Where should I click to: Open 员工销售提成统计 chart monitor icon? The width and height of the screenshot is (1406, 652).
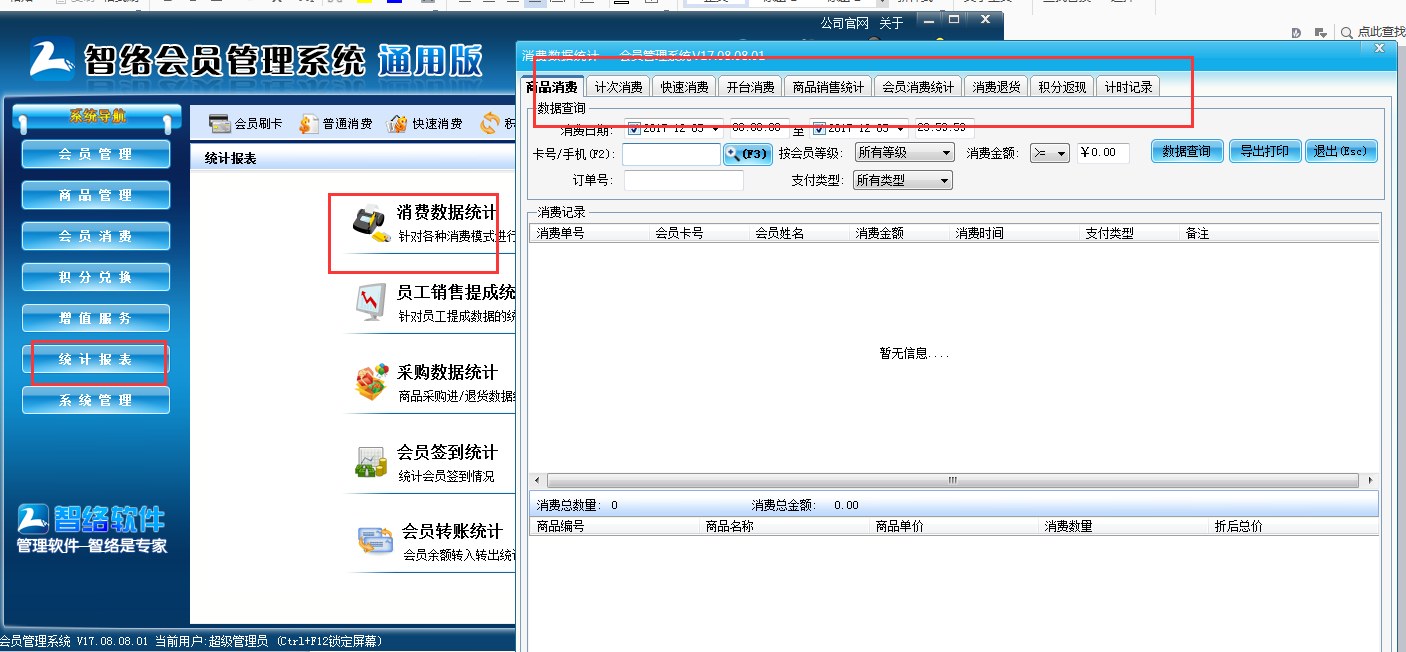[370, 301]
